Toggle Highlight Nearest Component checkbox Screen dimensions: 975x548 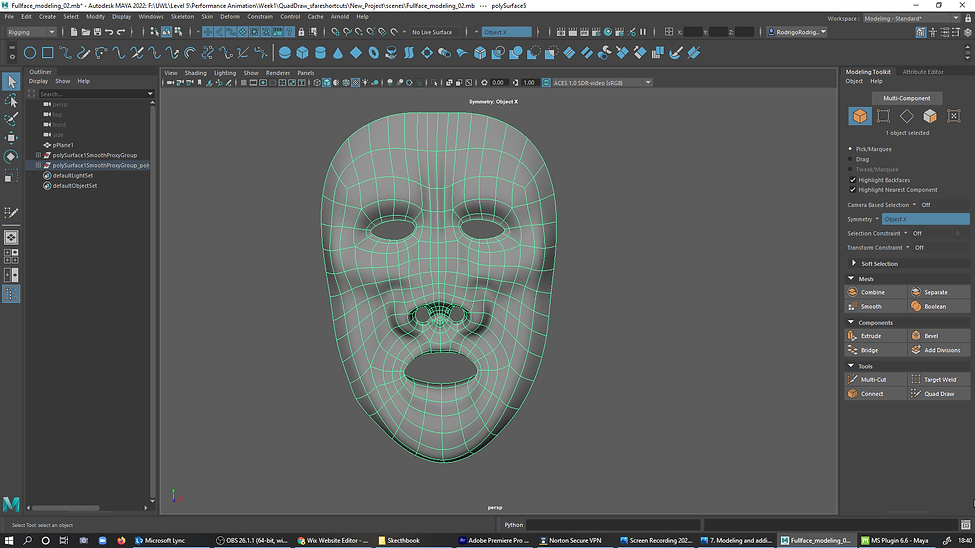tap(853, 190)
